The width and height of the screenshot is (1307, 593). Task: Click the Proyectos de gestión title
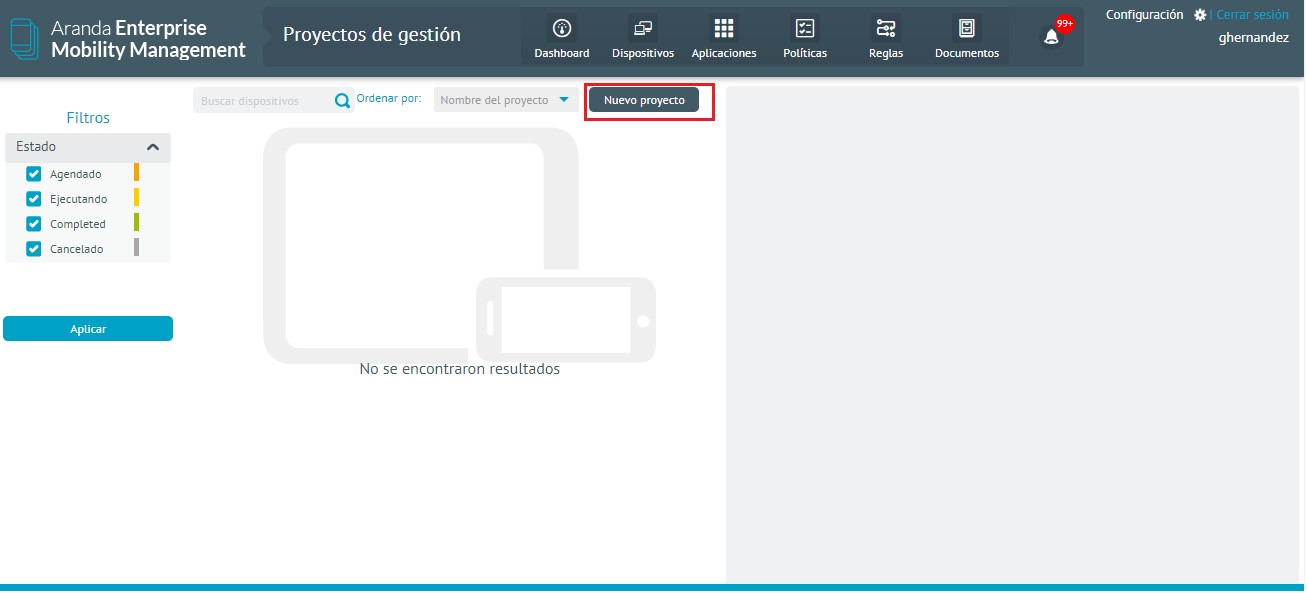point(372,34)
